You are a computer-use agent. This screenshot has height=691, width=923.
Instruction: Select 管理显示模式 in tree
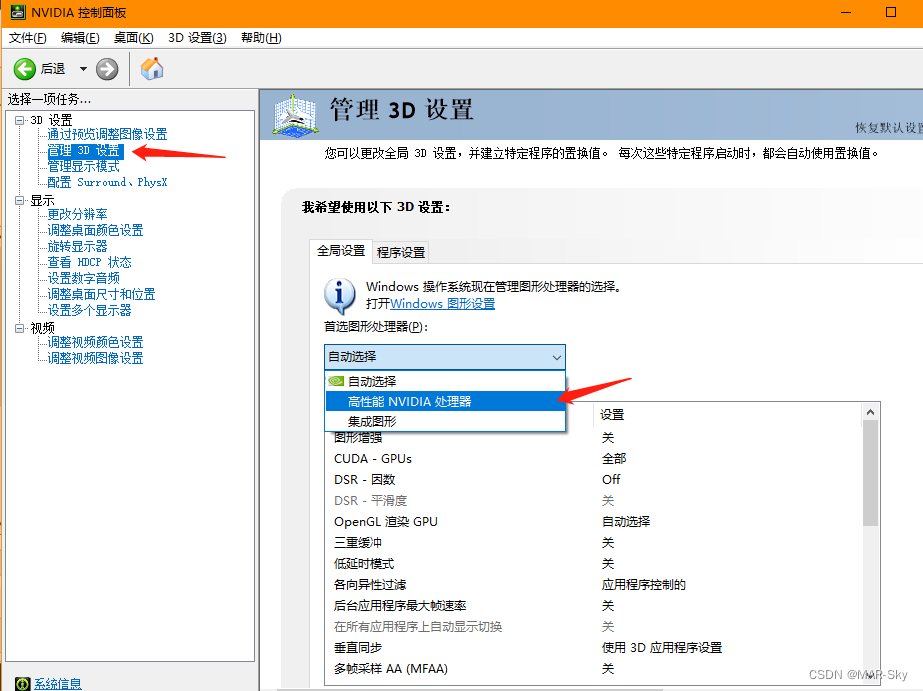click(84, 167)
